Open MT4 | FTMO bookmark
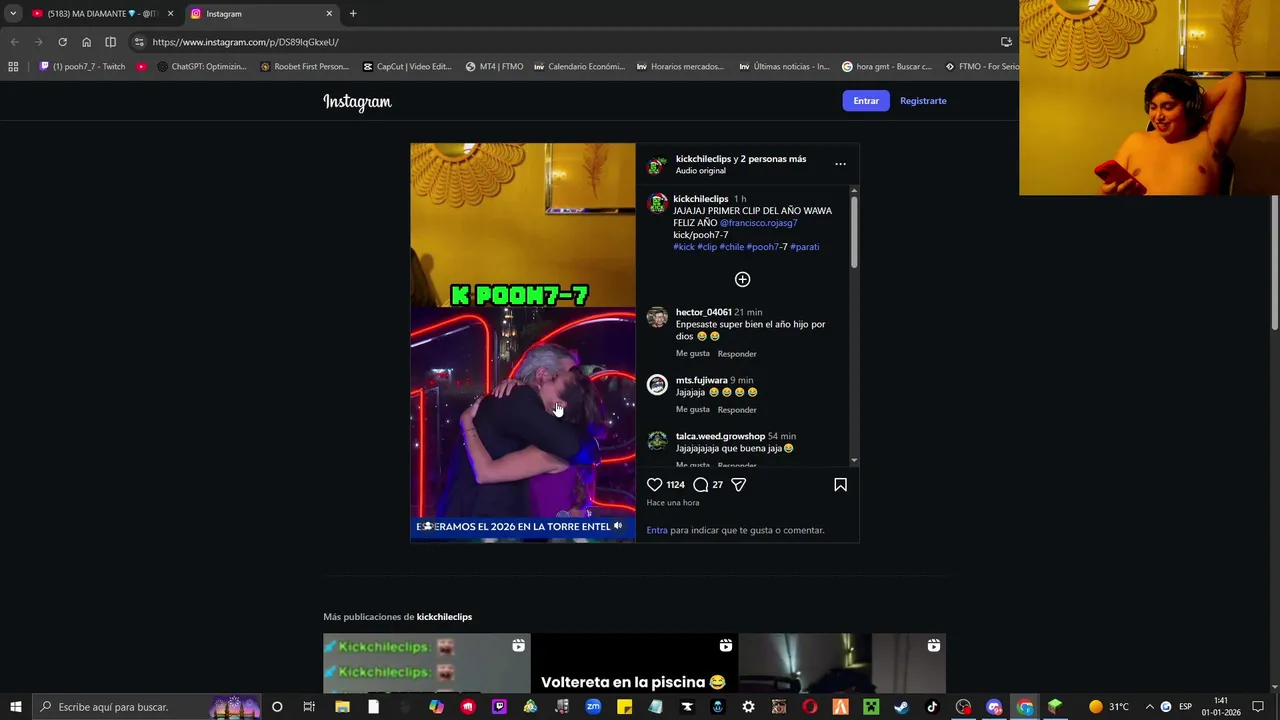Image resolution: width=1280 pixels, height=720 pixels. (x=494, y=67)
